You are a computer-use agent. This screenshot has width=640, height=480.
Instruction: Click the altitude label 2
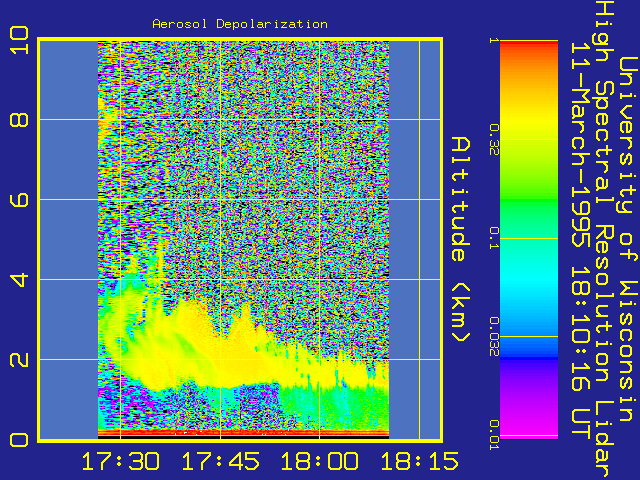[19, 360]
